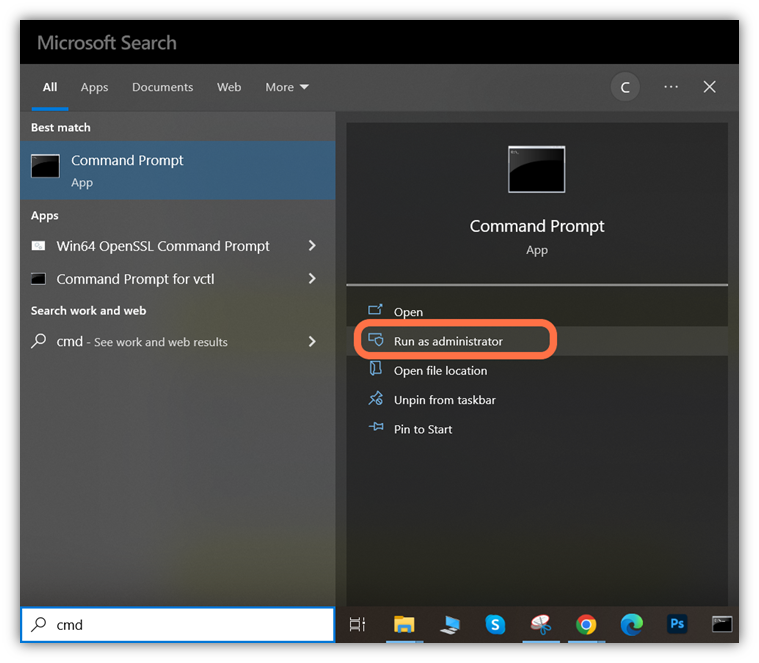Select Win64 OpenSSL Command Prompt result
Screen dimensions: 759x663
click(x=163, y=246)
